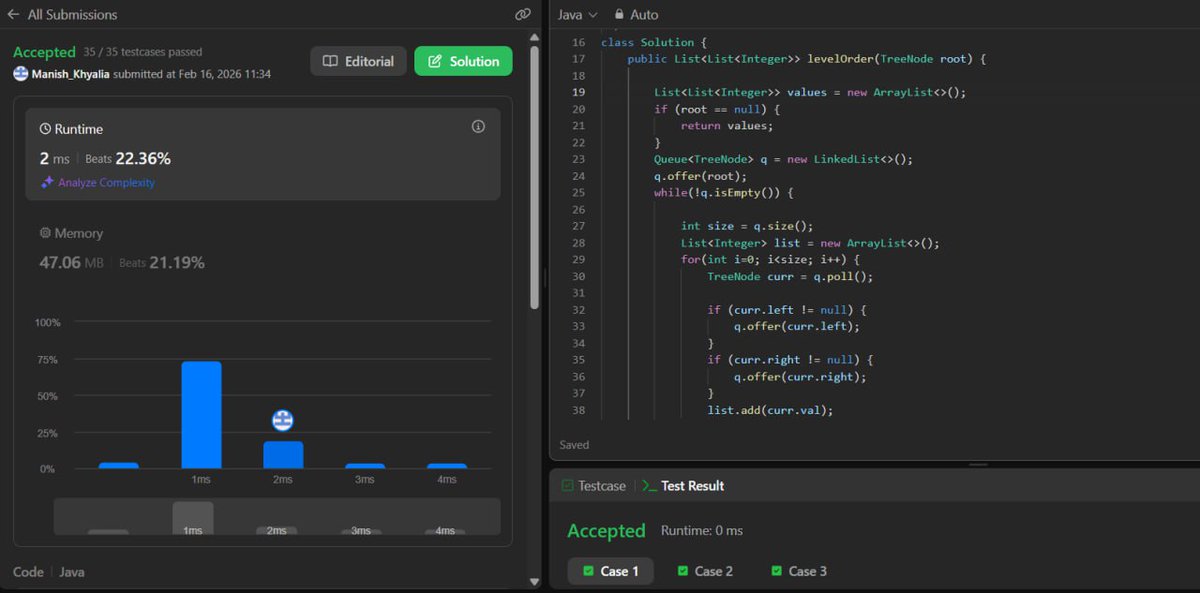Click the 4ms runtime distribution bar

pos(447,466)
